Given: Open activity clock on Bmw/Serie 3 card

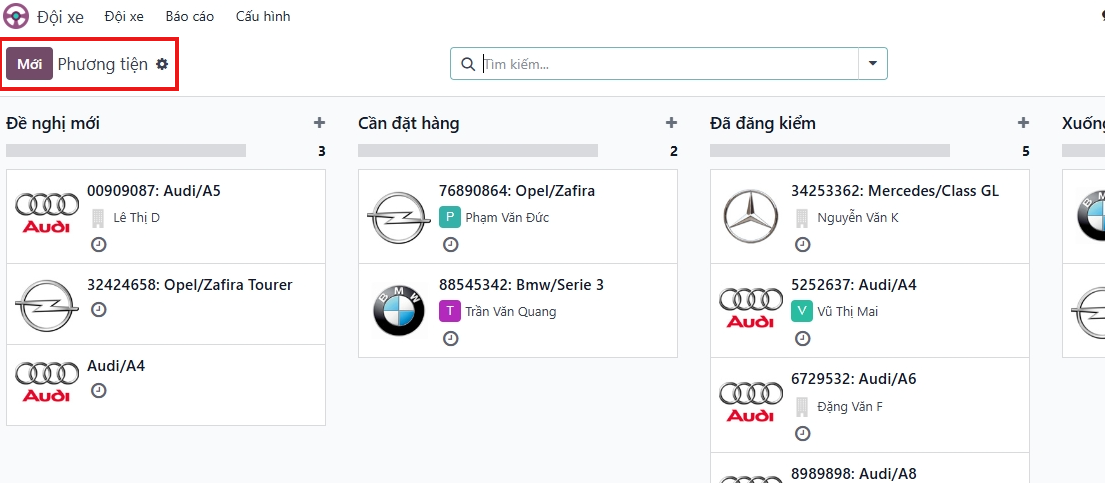Looking at the screenshot, I should point(450,338).
